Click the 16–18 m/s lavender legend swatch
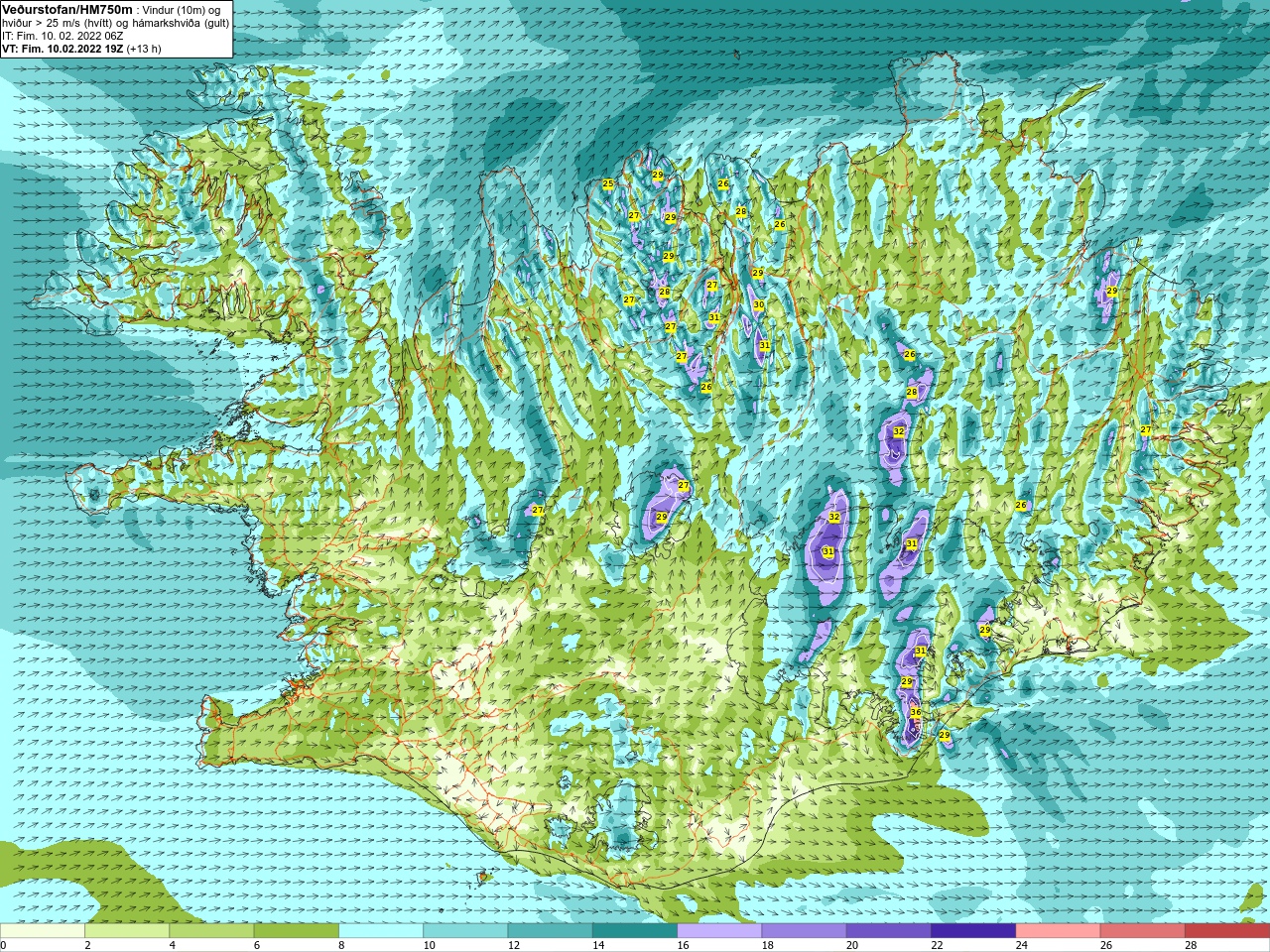Viewport: 1270px width, 952px height. pyautogui.click(x=719, y=931)
